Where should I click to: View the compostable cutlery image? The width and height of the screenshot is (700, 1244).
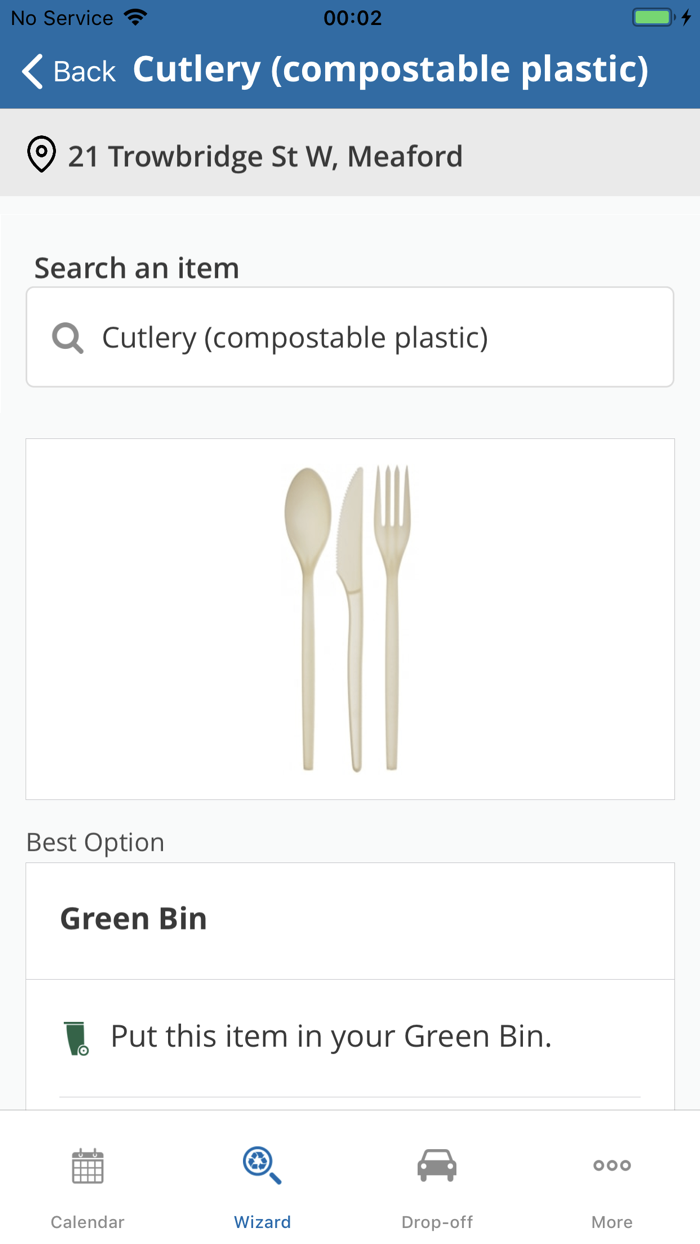coord(350,618)
